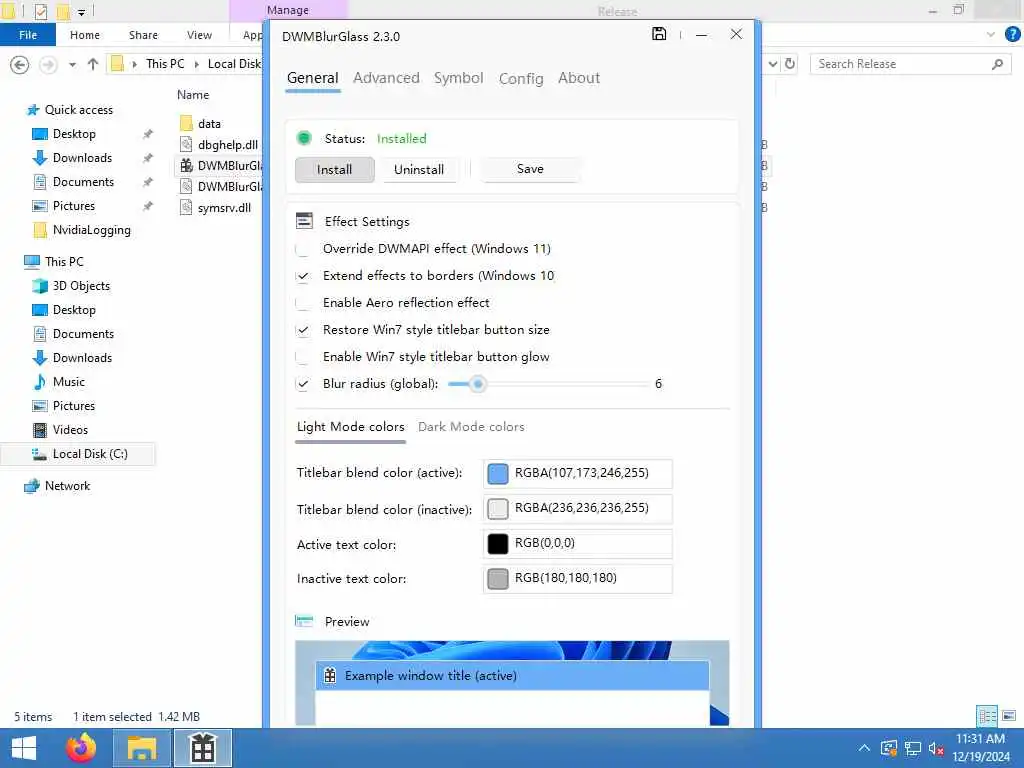Click the example window preview thumbnail

[x=512, y=683]
